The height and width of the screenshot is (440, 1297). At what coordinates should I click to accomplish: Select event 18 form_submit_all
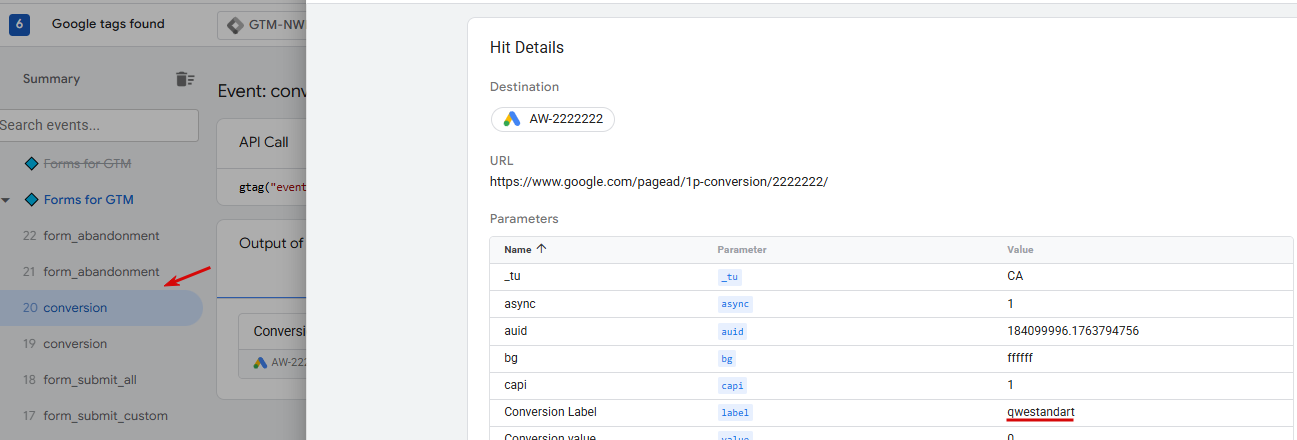point(90,379)
